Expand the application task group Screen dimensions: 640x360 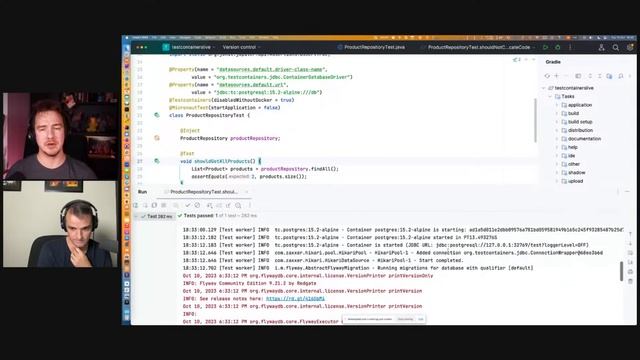[556, 105]
